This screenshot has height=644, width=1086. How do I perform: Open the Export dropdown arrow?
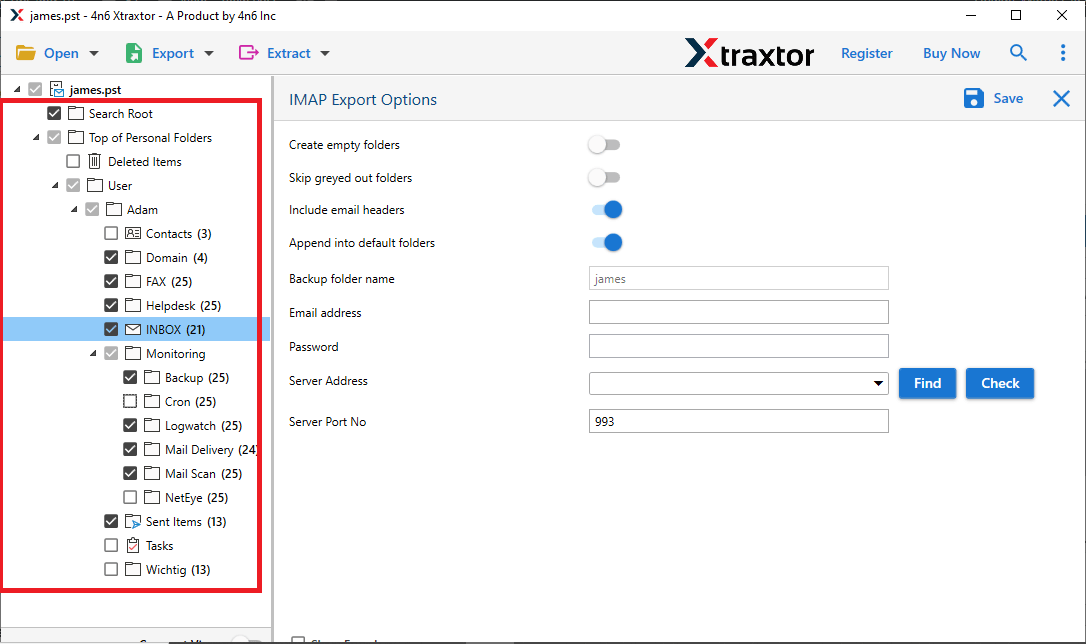coord(207,52)
